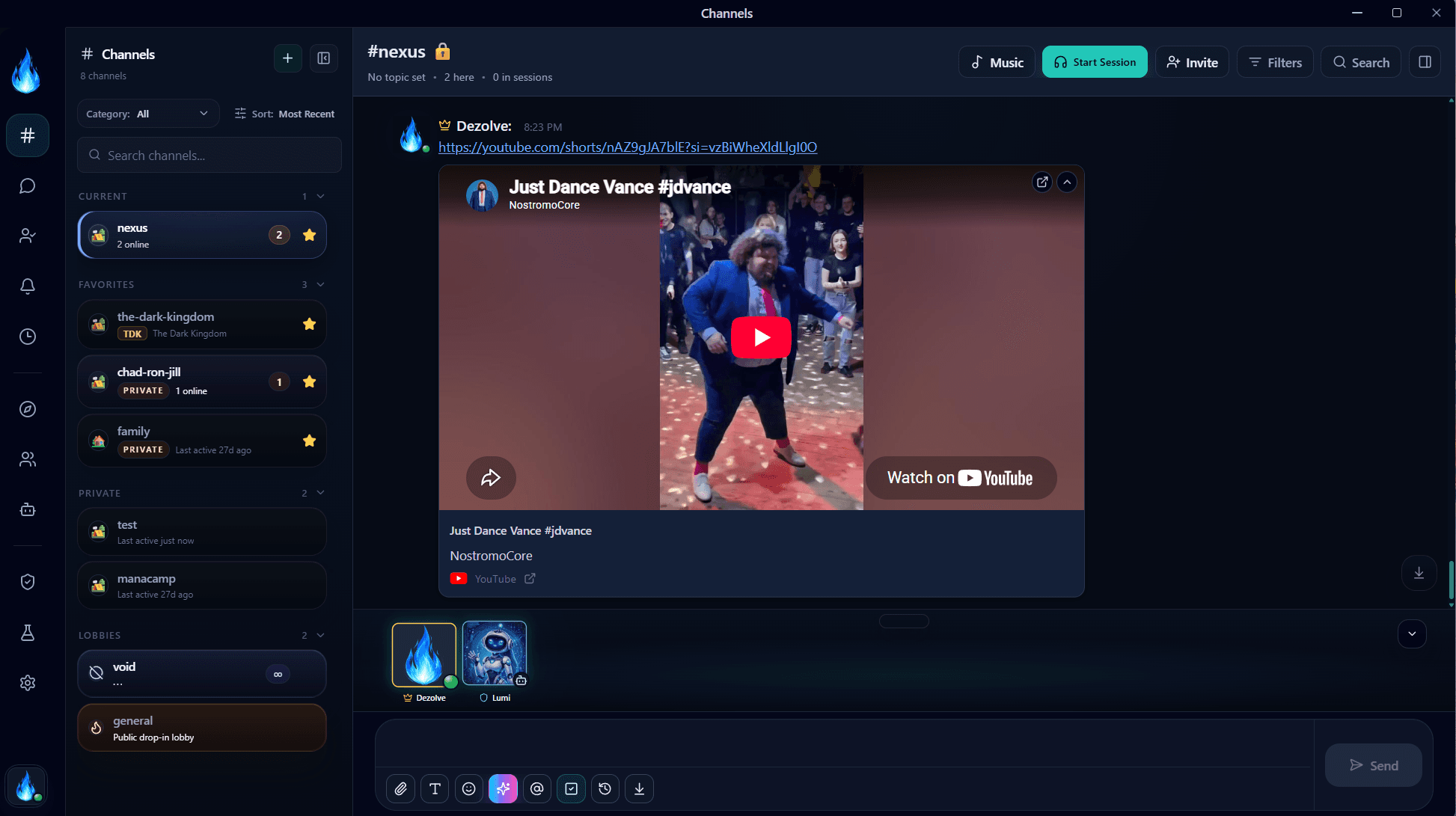Select the test private channel
1456x816 pixels.
coord(202,532)
